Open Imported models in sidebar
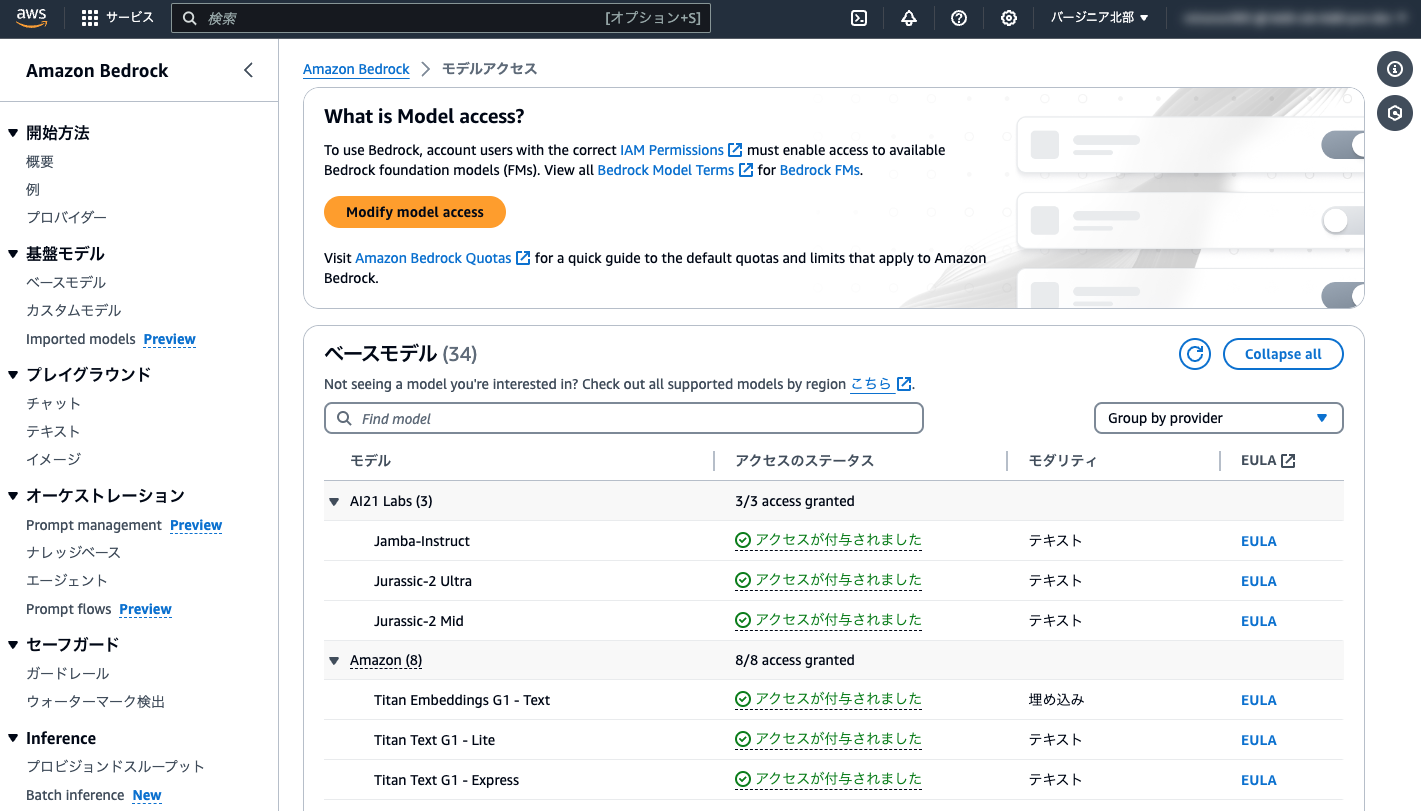This screenshot has height=811, width=1421. [81, 339]
